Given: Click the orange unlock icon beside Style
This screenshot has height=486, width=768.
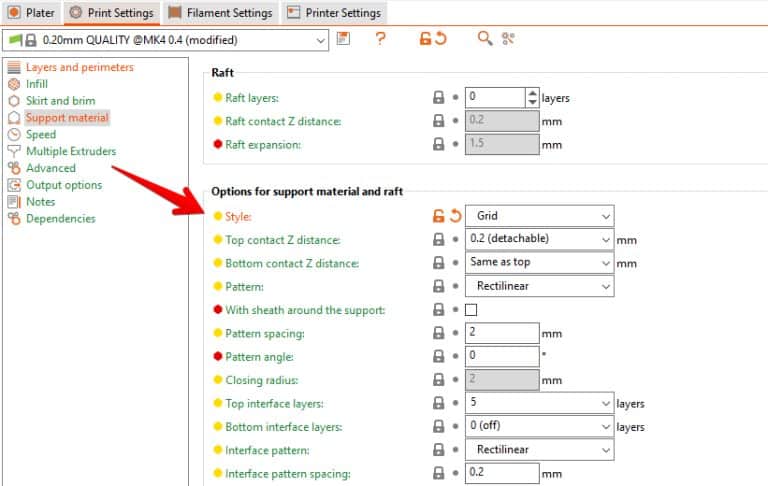Looking at the screenshot, I should pos(438,216).
